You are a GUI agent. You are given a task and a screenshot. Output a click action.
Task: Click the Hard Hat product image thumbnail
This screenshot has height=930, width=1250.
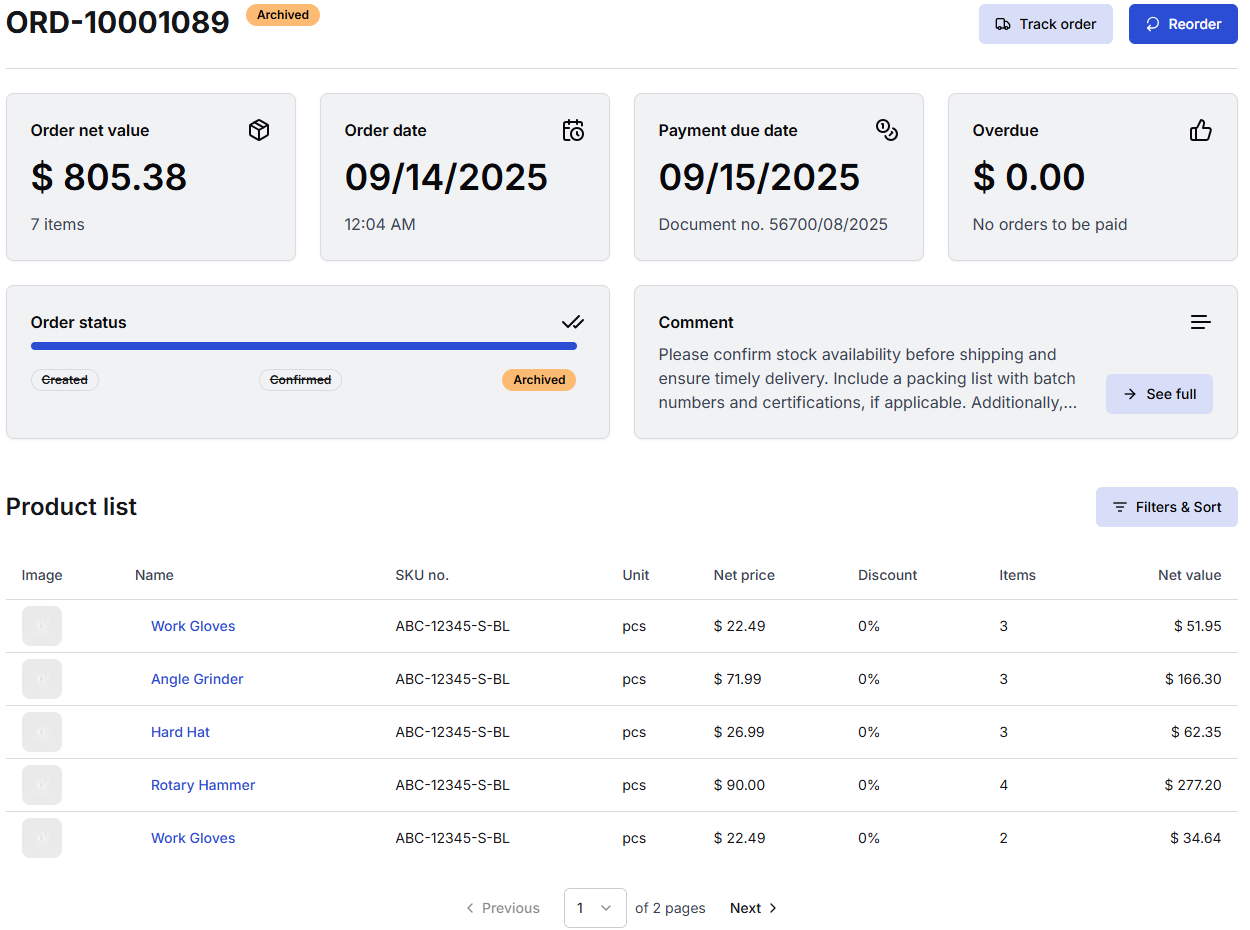(42, 732)
